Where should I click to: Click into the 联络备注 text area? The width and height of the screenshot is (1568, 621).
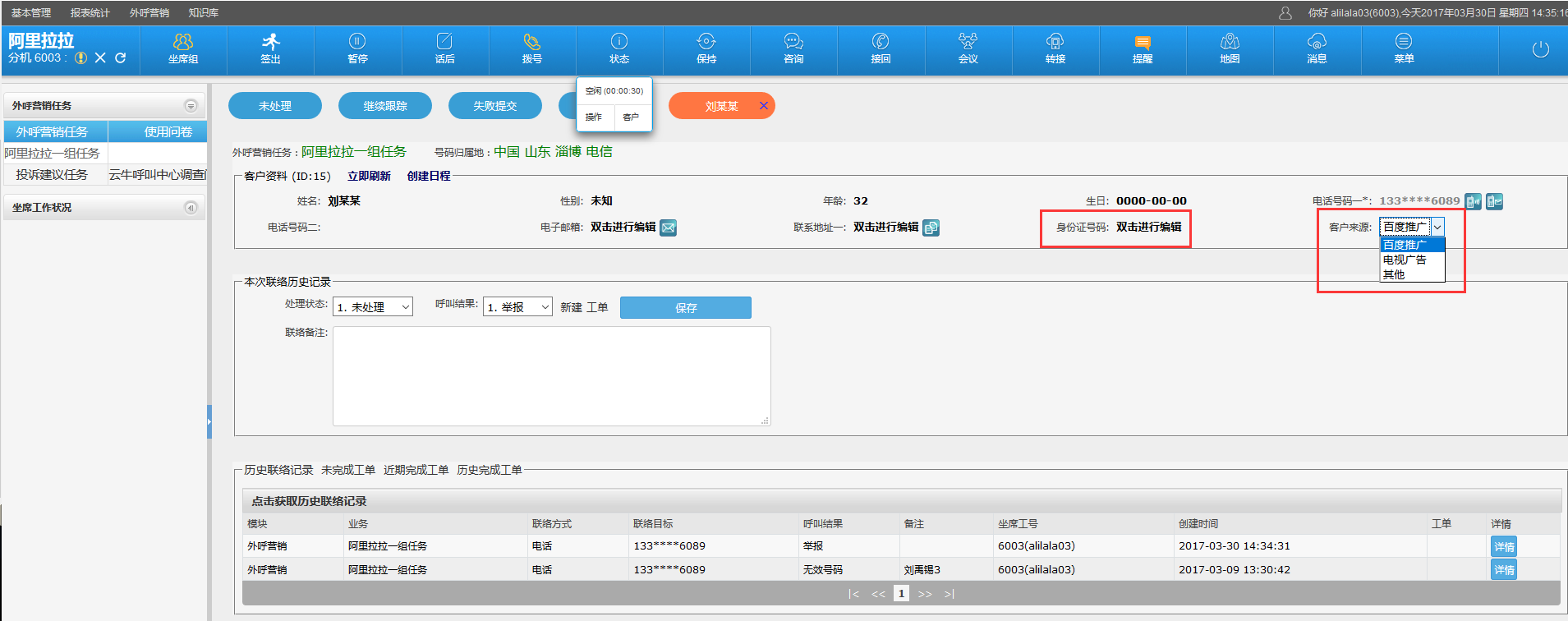coord(551,376)
